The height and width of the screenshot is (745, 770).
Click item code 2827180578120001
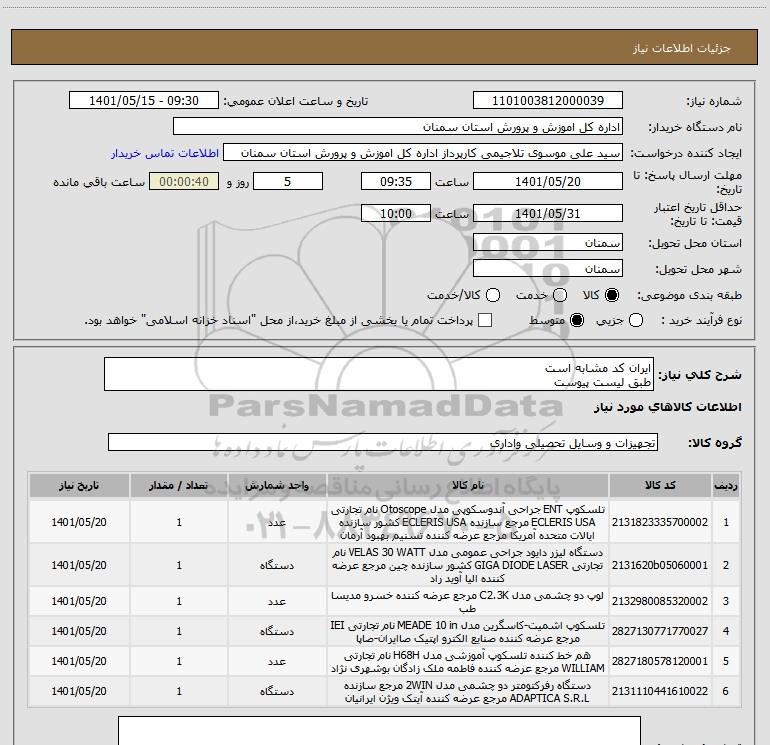pyautogui.click(x=660, y=661)
